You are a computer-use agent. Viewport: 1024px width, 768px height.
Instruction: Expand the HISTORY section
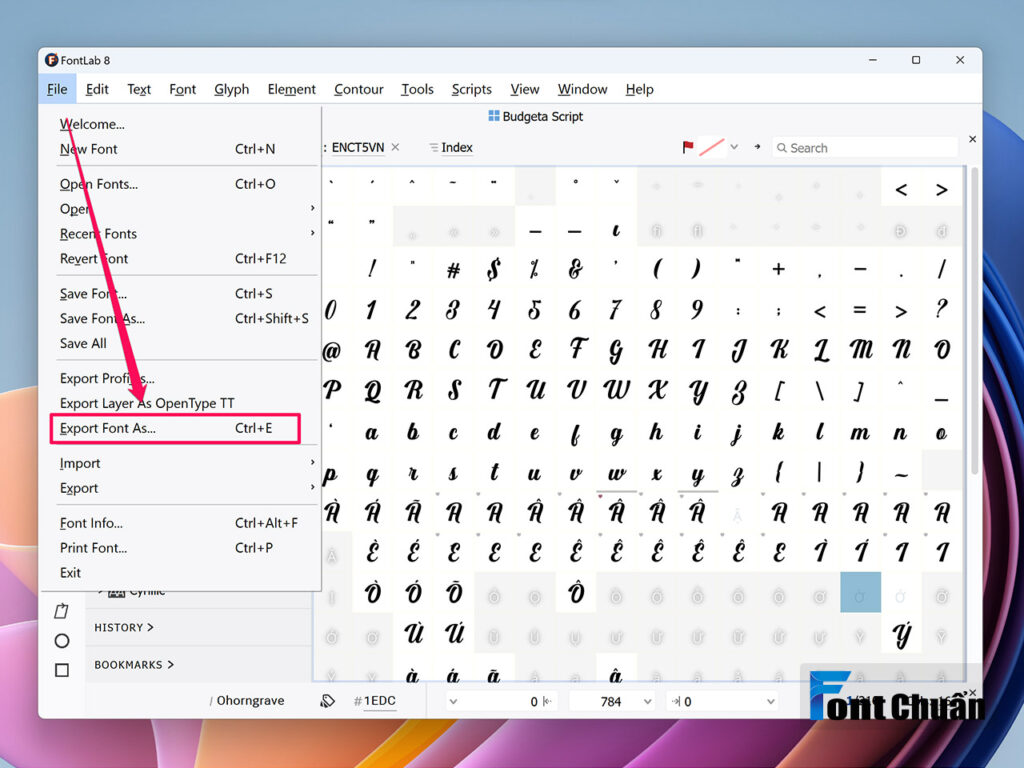pyautogui.click(x=123, y=628)
